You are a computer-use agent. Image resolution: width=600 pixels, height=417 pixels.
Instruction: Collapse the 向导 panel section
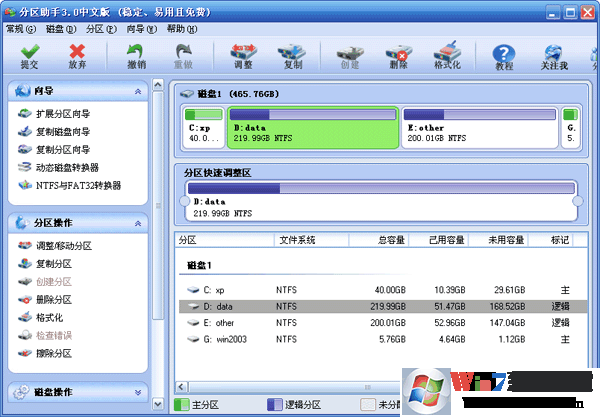137,91
